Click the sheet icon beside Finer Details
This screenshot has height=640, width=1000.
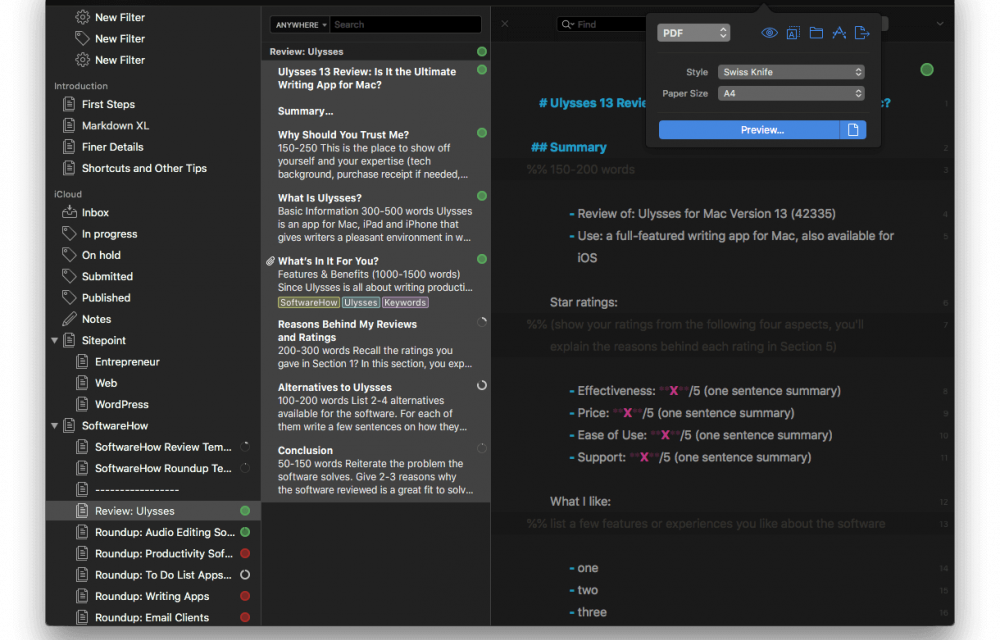coord(69,147)
